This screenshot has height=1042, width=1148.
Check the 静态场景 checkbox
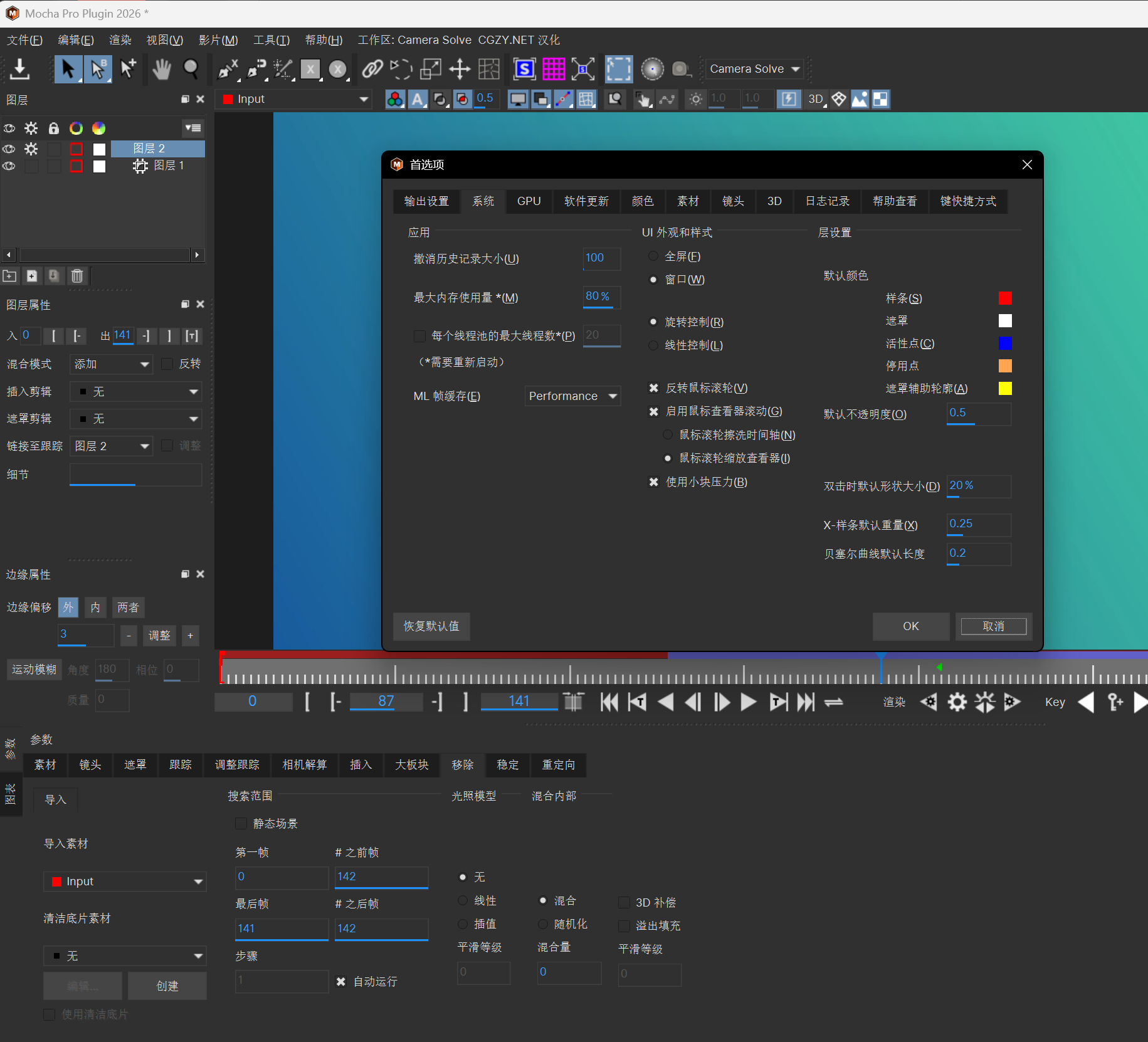pyautogui.click(x=241, y=823)
